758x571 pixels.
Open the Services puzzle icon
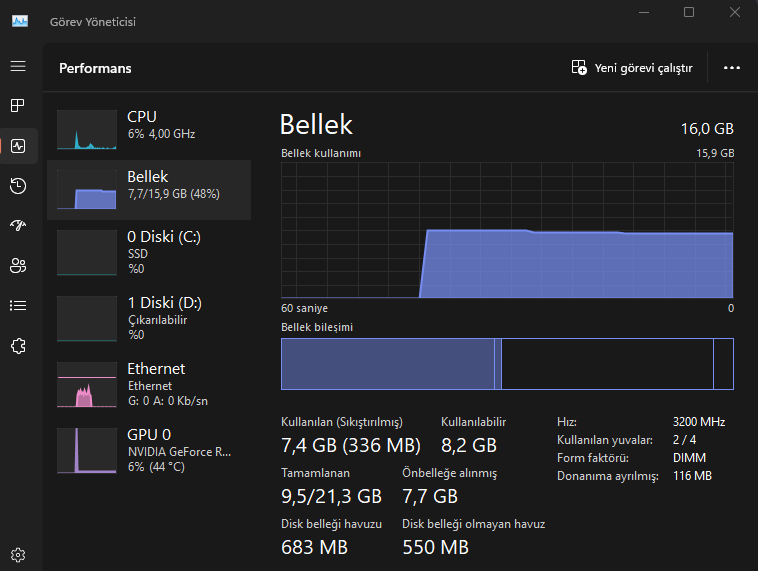[18, 345]
